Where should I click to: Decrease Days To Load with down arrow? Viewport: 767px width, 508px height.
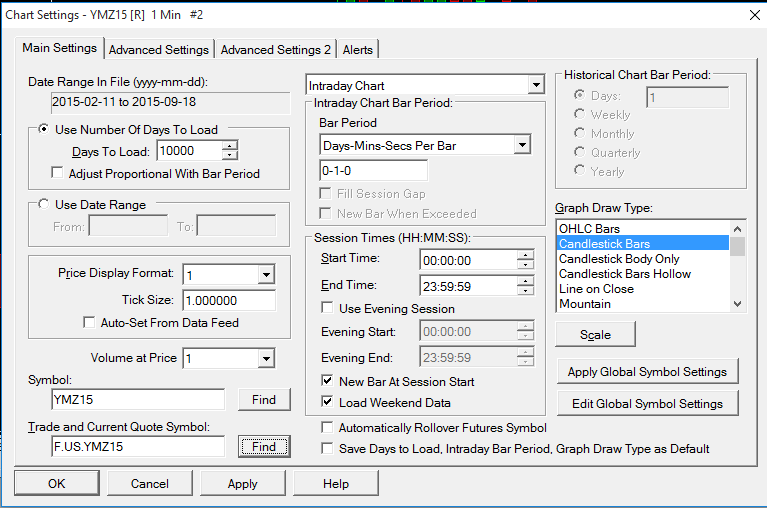pyautogui.click(x=229, y=155)
